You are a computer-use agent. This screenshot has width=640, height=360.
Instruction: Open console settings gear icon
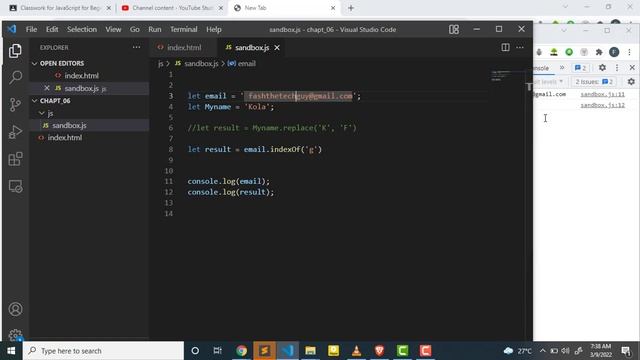point(631,82)
